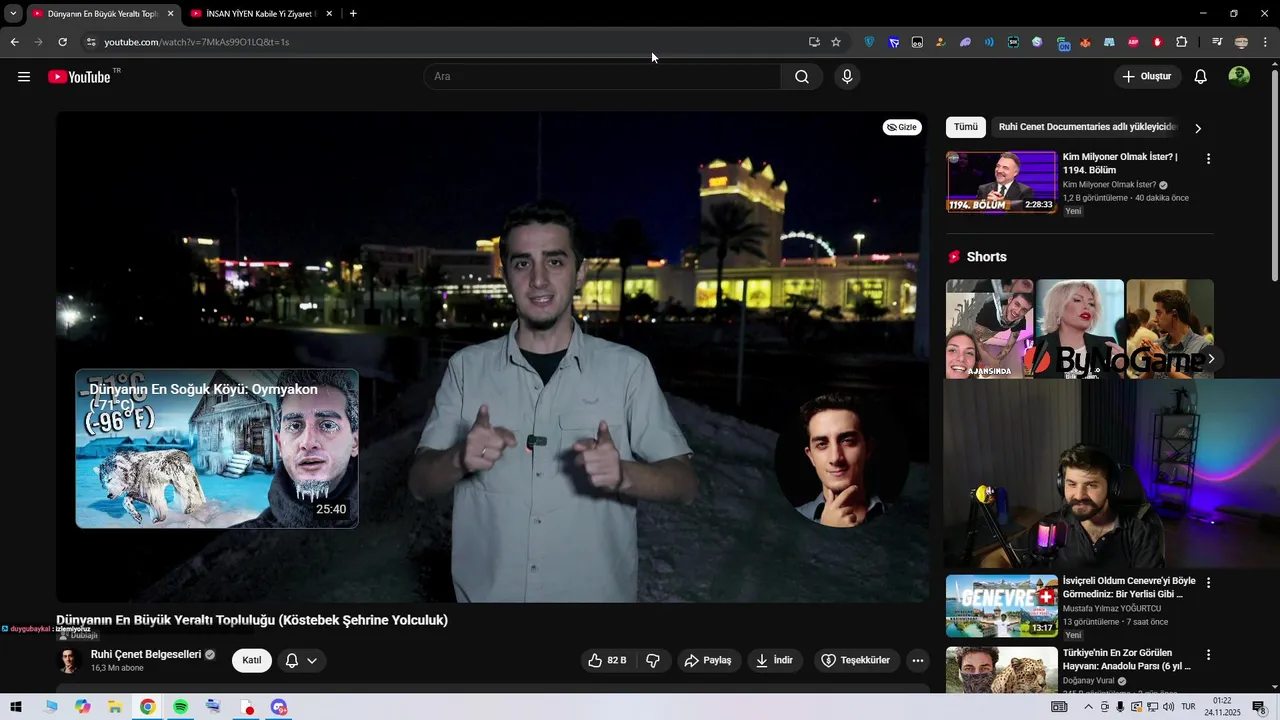The image size is (1280, 720).
Task: Reload the current page
Action: pyautogui.click(x=62, y=42)
